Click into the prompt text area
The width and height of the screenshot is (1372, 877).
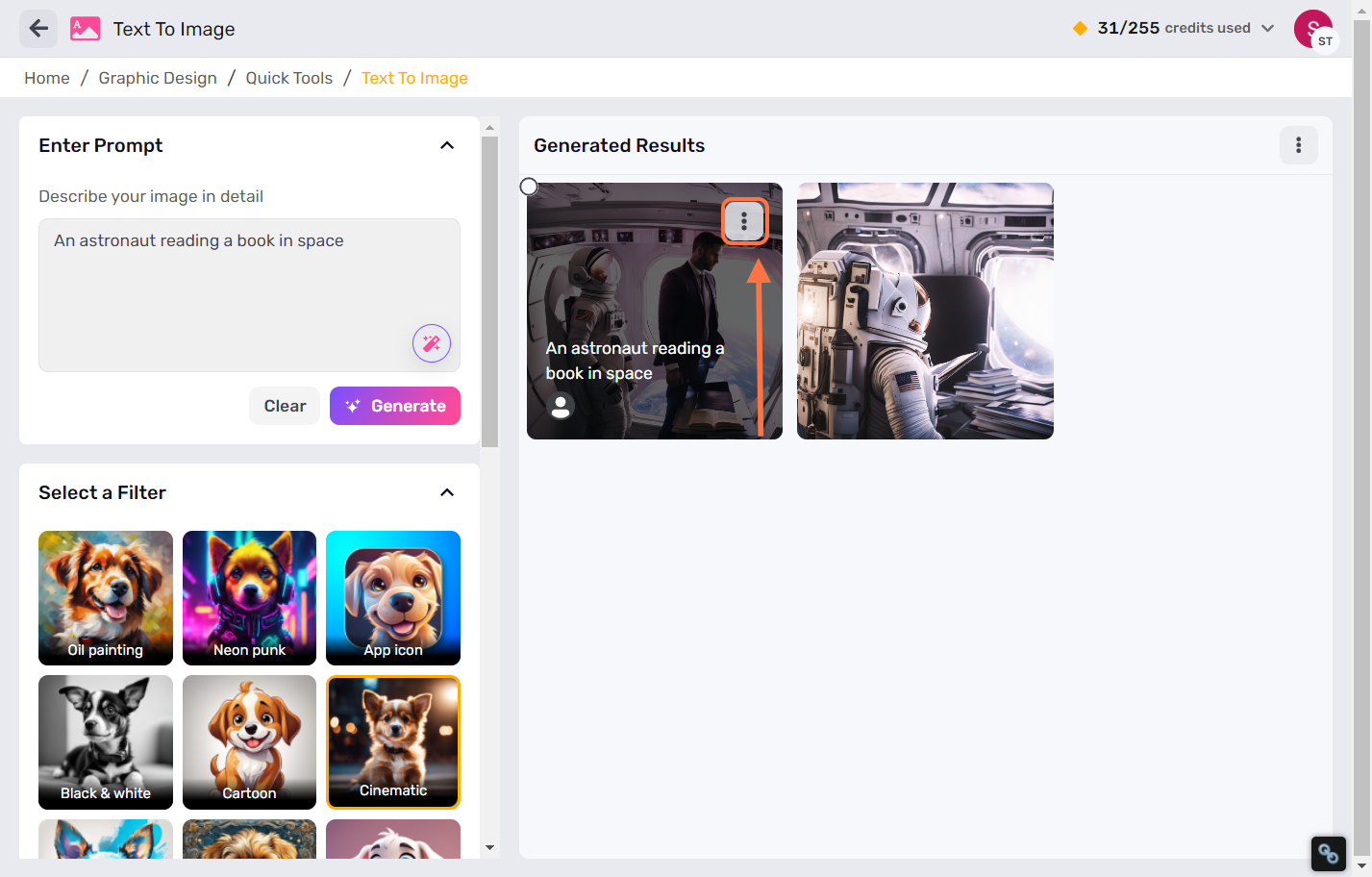point(249,295)
